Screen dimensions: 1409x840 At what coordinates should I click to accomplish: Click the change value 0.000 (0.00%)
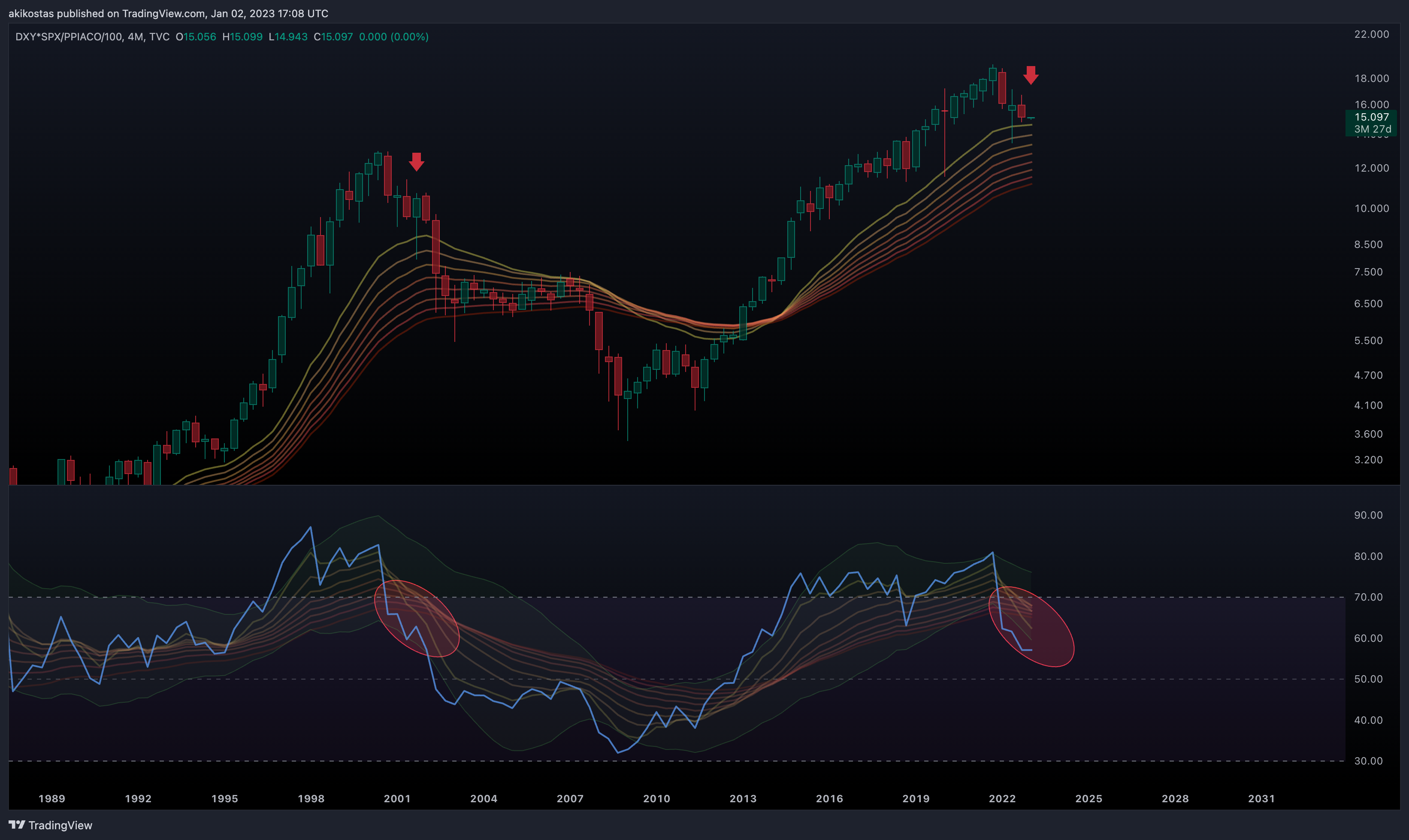pyautogui.click(x=394, y=37)
